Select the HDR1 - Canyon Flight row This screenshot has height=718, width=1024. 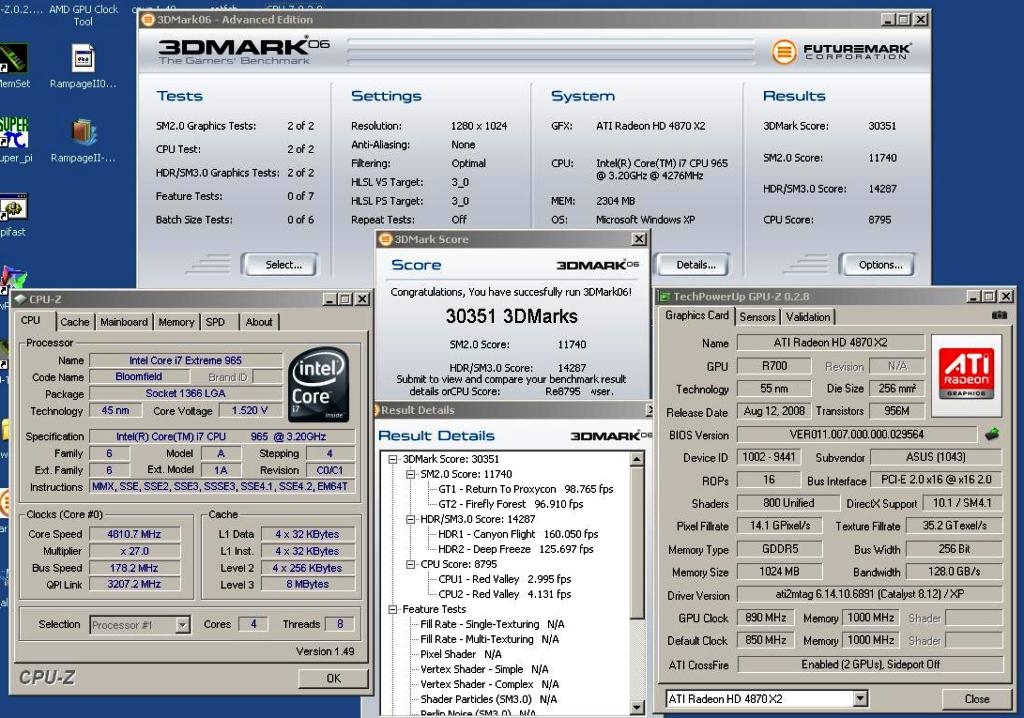pyautogui.click(x=518, y=534)
